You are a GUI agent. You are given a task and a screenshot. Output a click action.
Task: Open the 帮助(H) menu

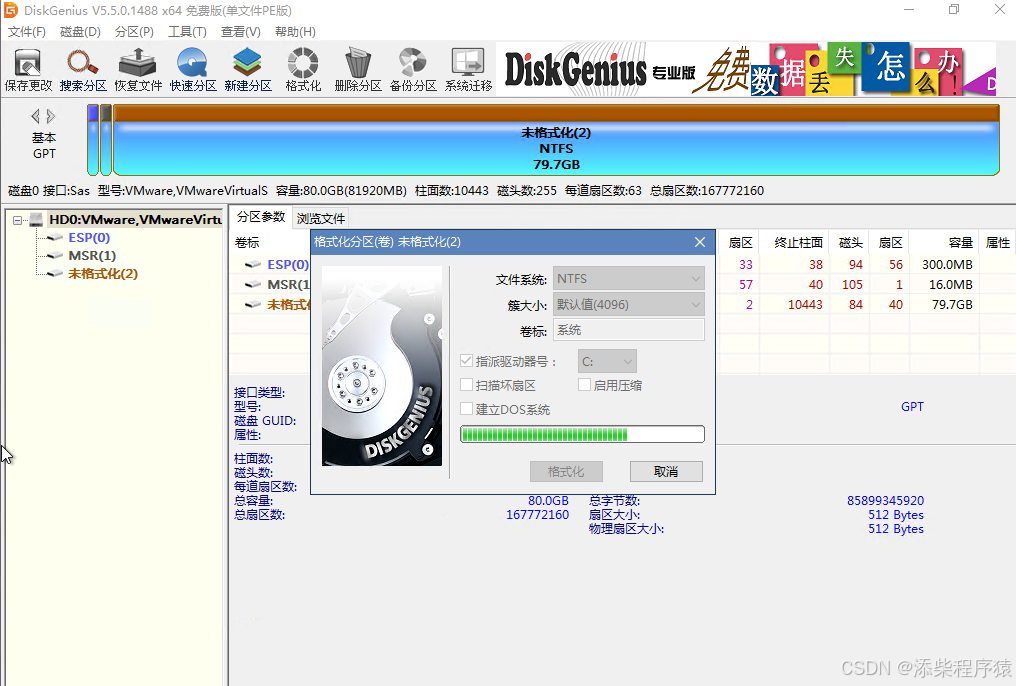tap(295, 32)
